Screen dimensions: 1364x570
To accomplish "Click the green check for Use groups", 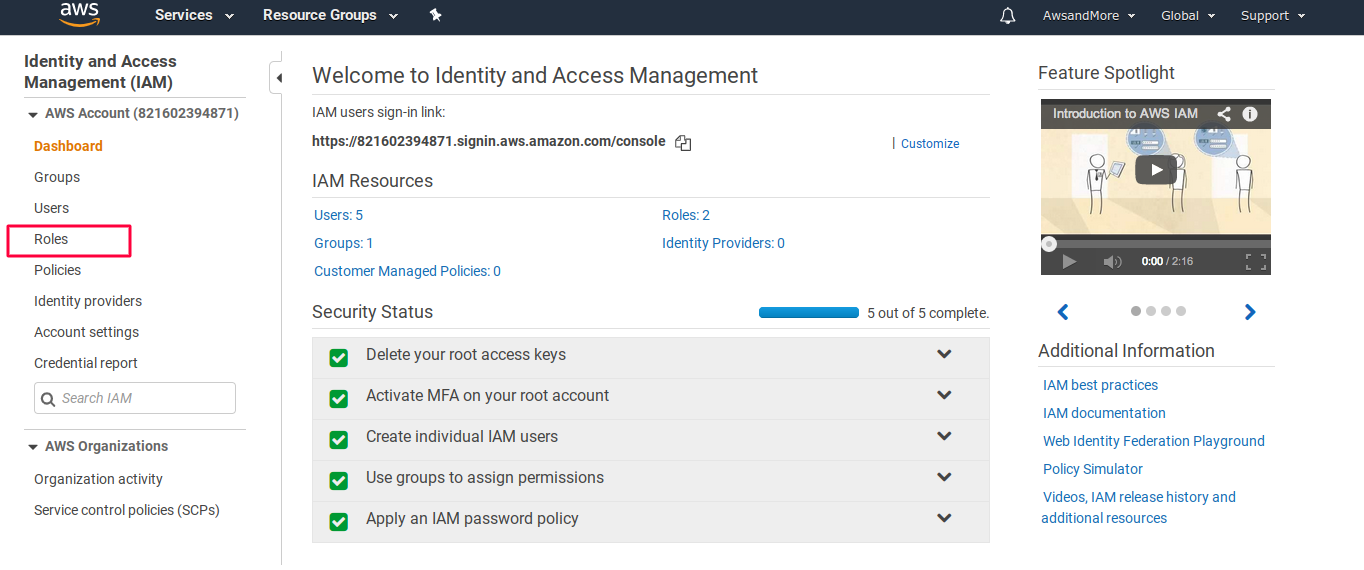I will [x=339, y=480].
